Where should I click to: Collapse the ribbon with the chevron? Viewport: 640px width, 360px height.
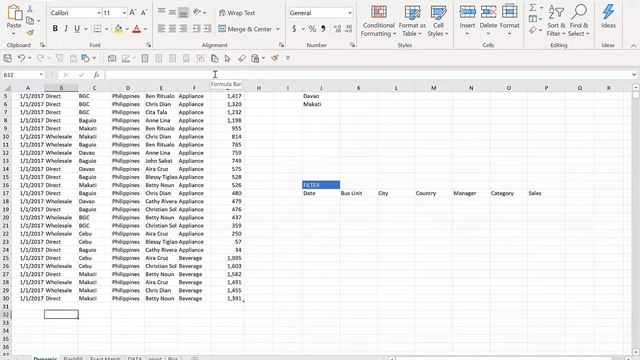tap(633, 45)
